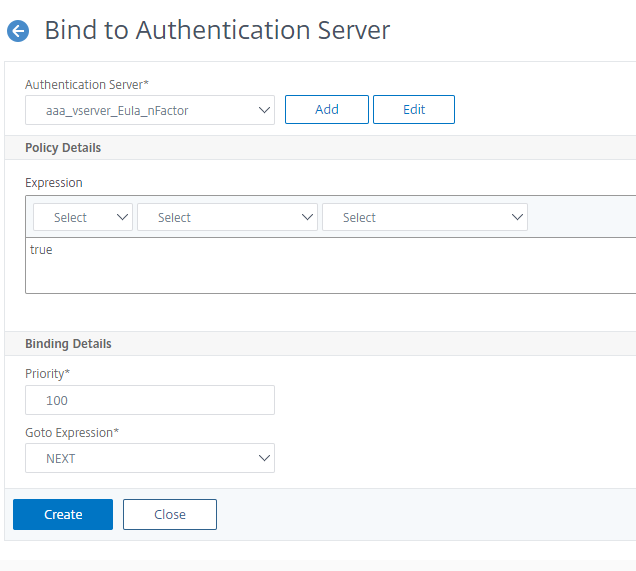This screenshot has height=571, width=636.
Task: Open the middle Select expression dropdown
Action: point(227,217)
